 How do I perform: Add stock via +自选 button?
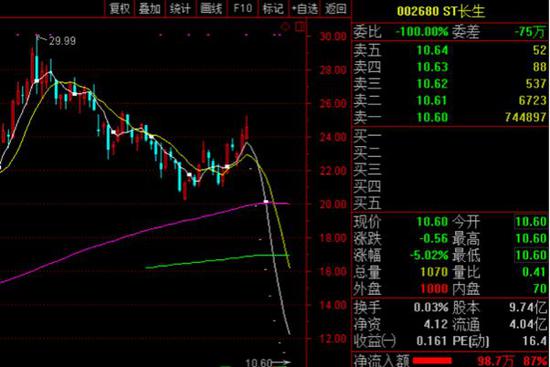coord(305,8)
